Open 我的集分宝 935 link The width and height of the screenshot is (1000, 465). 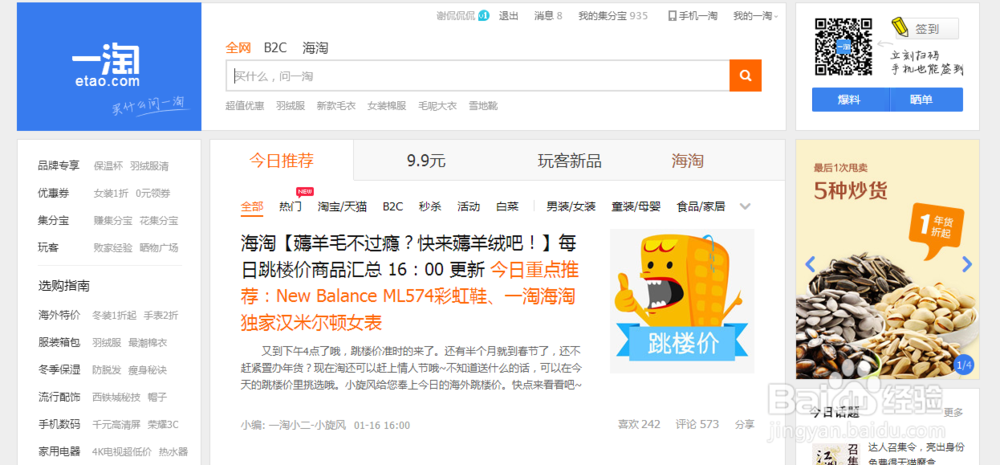[613, 16]
